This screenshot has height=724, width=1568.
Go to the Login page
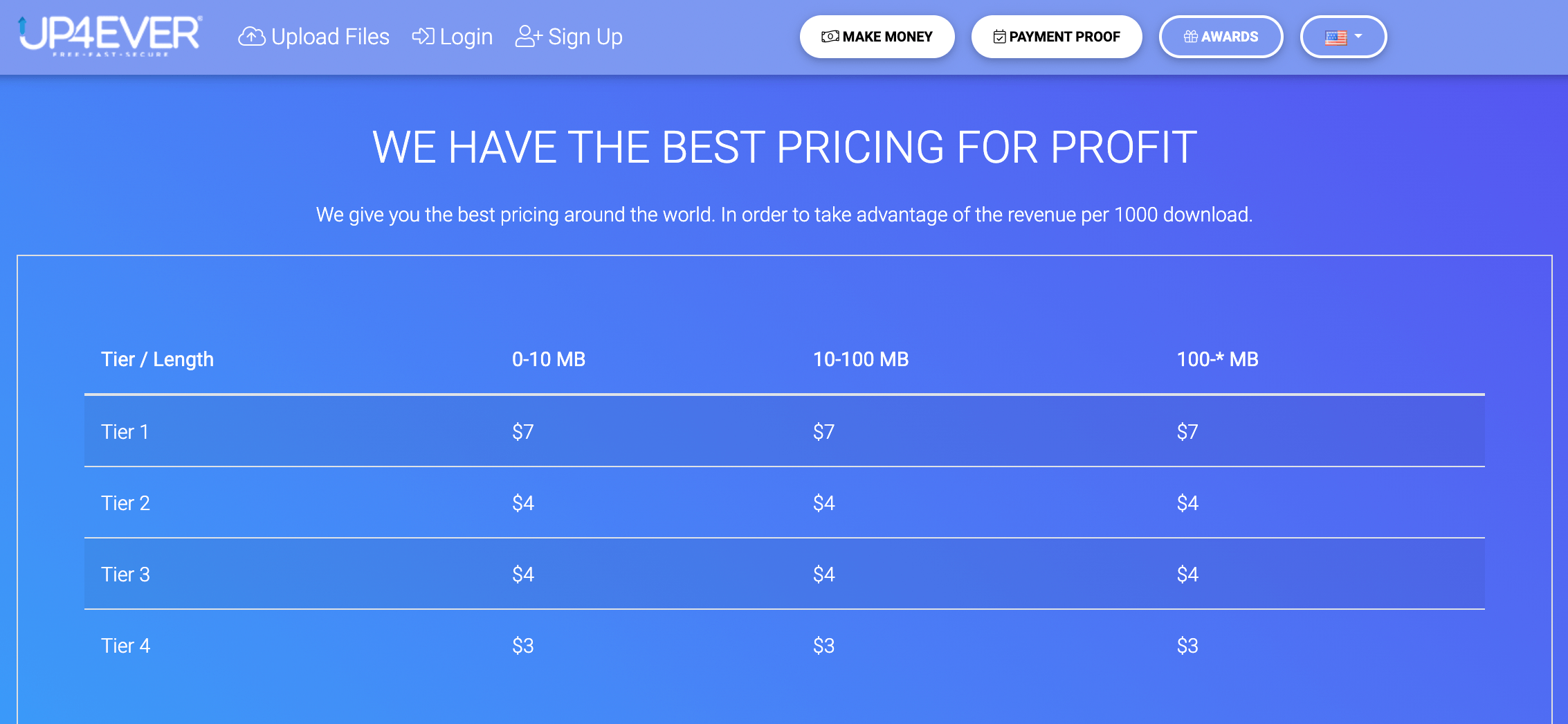pos(466,37)
